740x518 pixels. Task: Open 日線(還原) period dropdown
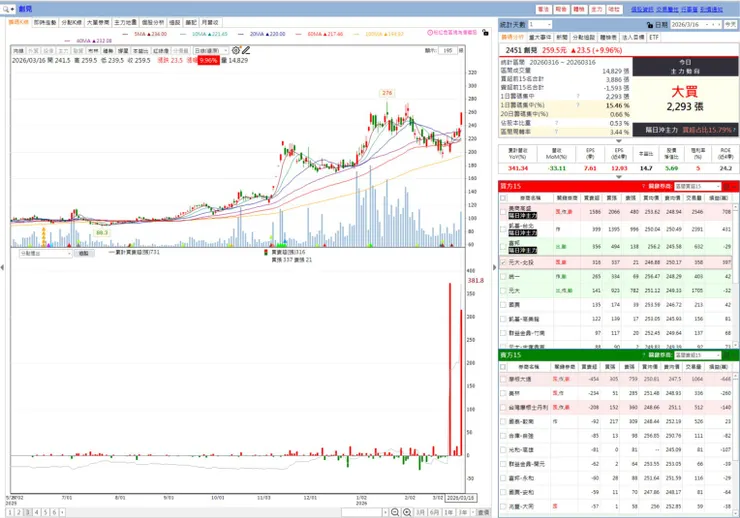[211, 50]
